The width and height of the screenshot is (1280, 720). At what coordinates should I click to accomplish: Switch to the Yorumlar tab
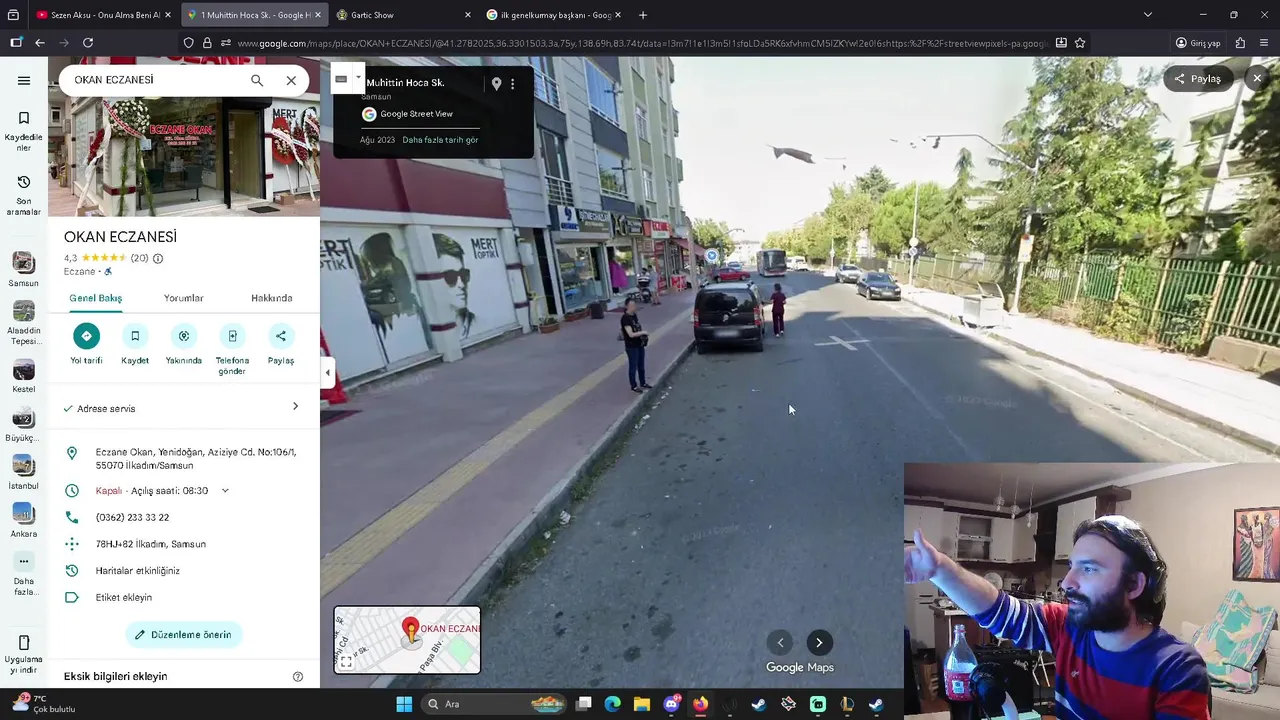point(184,298)
